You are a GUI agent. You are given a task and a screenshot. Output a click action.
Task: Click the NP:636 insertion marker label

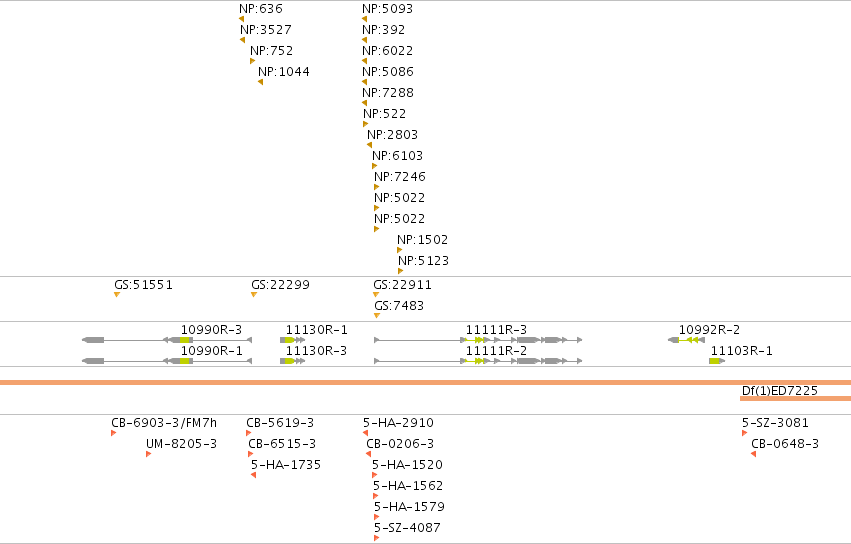tap(261, 9)
